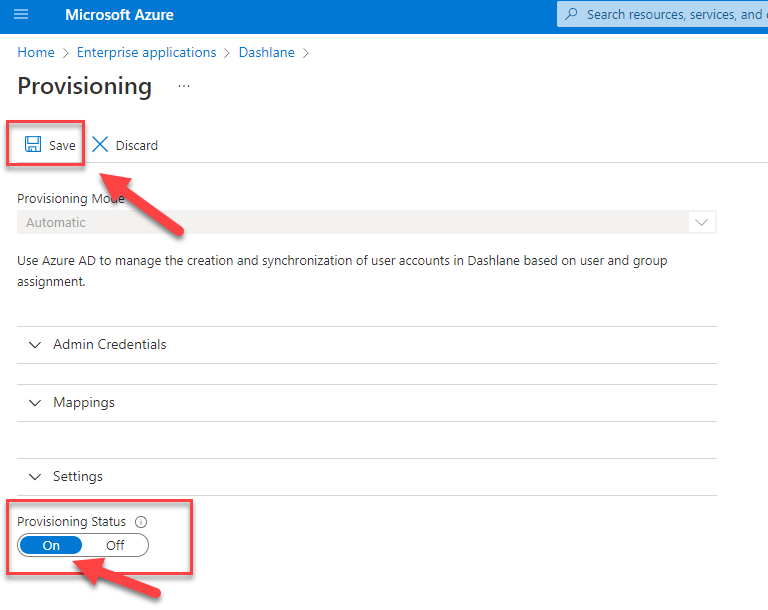Click the Save button label
This screenshot has height=610, width=768.
point(62,145)
